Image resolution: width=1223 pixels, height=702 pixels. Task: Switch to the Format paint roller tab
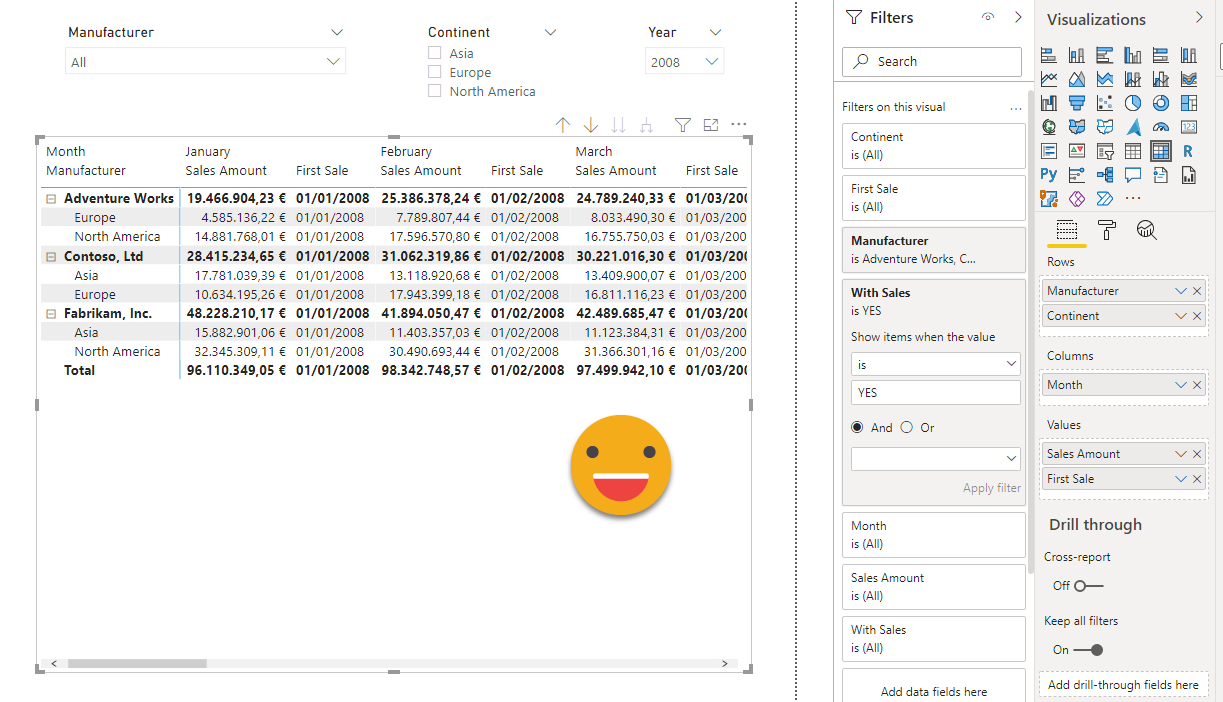pos(1107,231)
